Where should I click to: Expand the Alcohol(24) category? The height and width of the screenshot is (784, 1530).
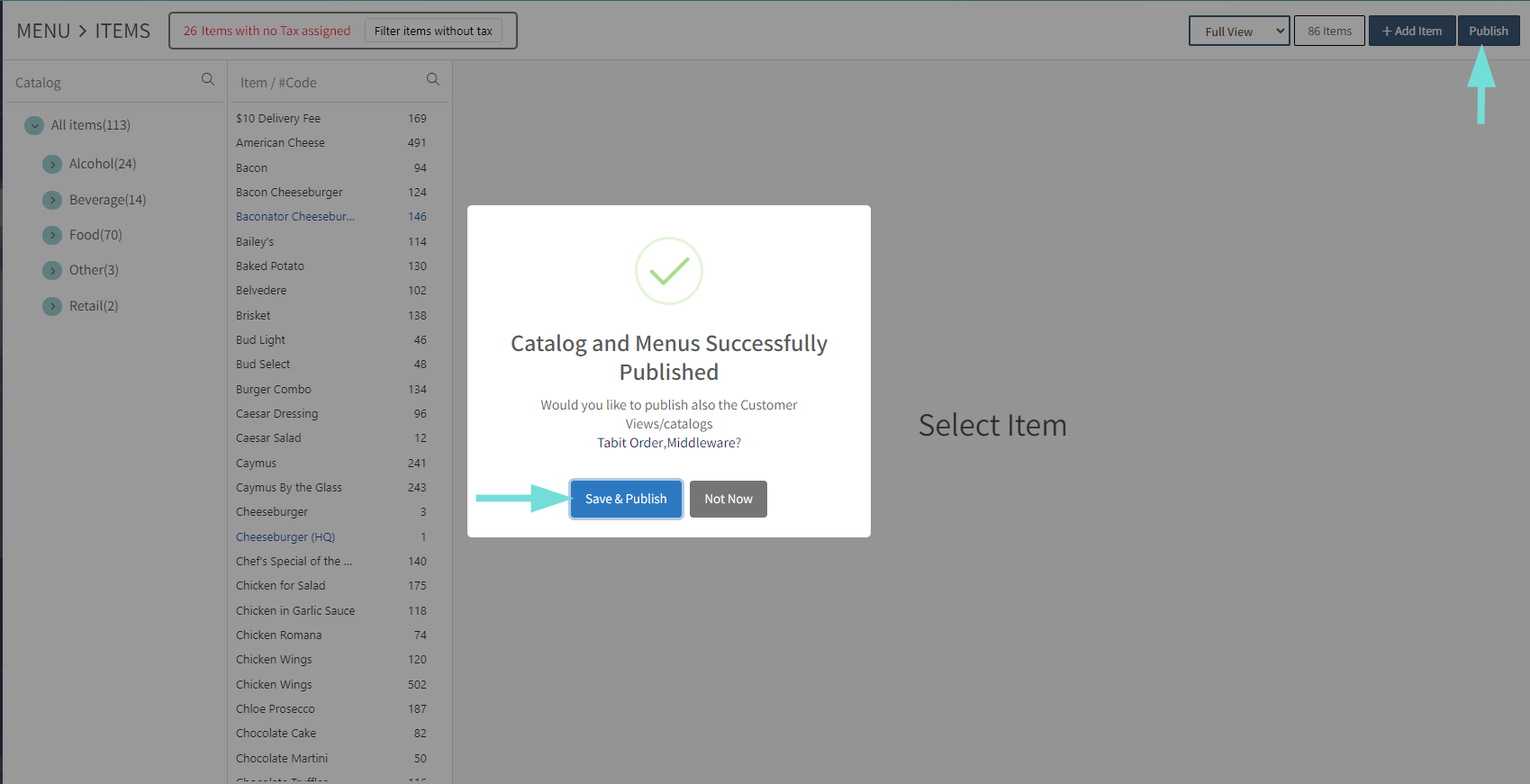click(x=52, y=164)
